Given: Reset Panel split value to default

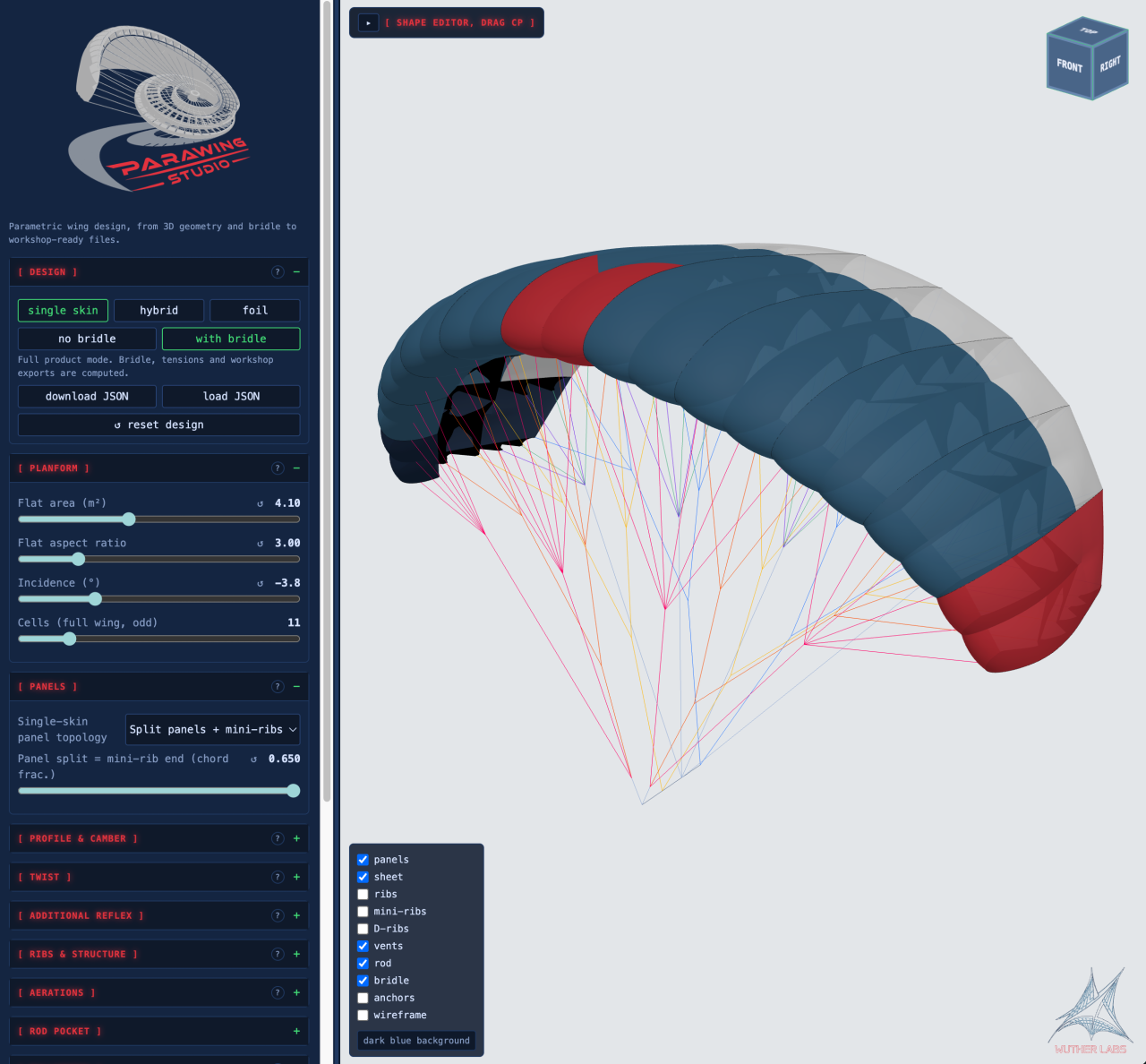Looking at the screenshot, I should tap(254, 759).
